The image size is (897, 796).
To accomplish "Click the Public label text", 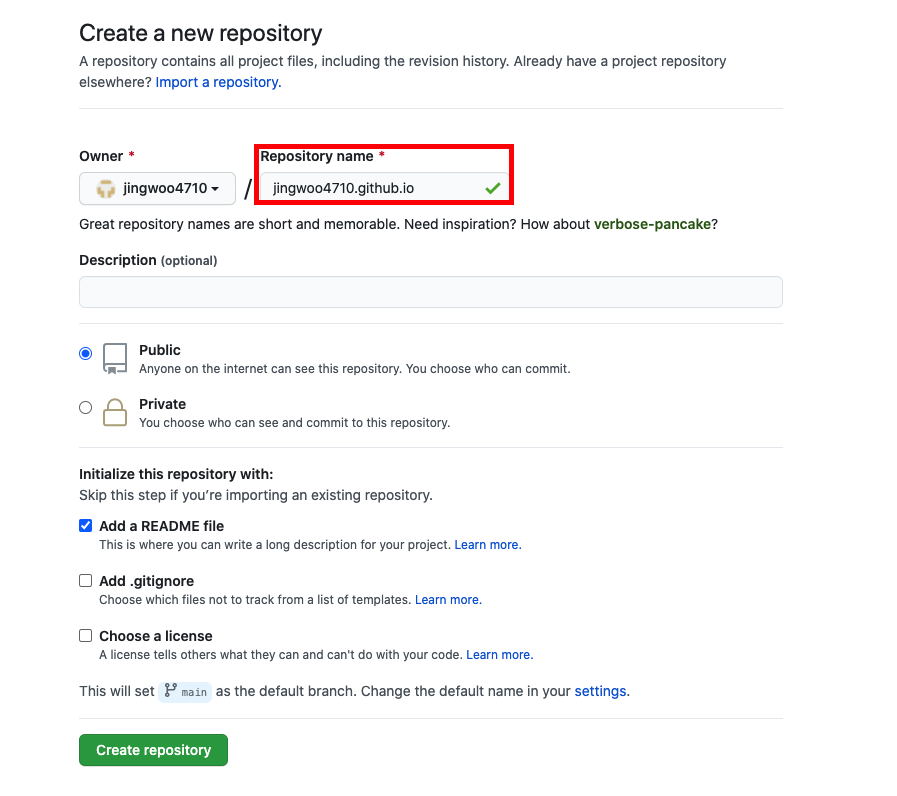I will [x=160, y=350].
